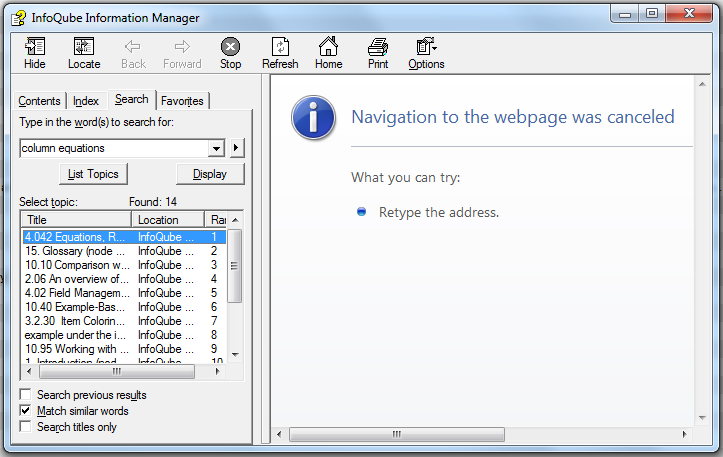Open the Favorites tab
Image resolution: width=723 pixels, height=457 pixels.
(182, 101)
